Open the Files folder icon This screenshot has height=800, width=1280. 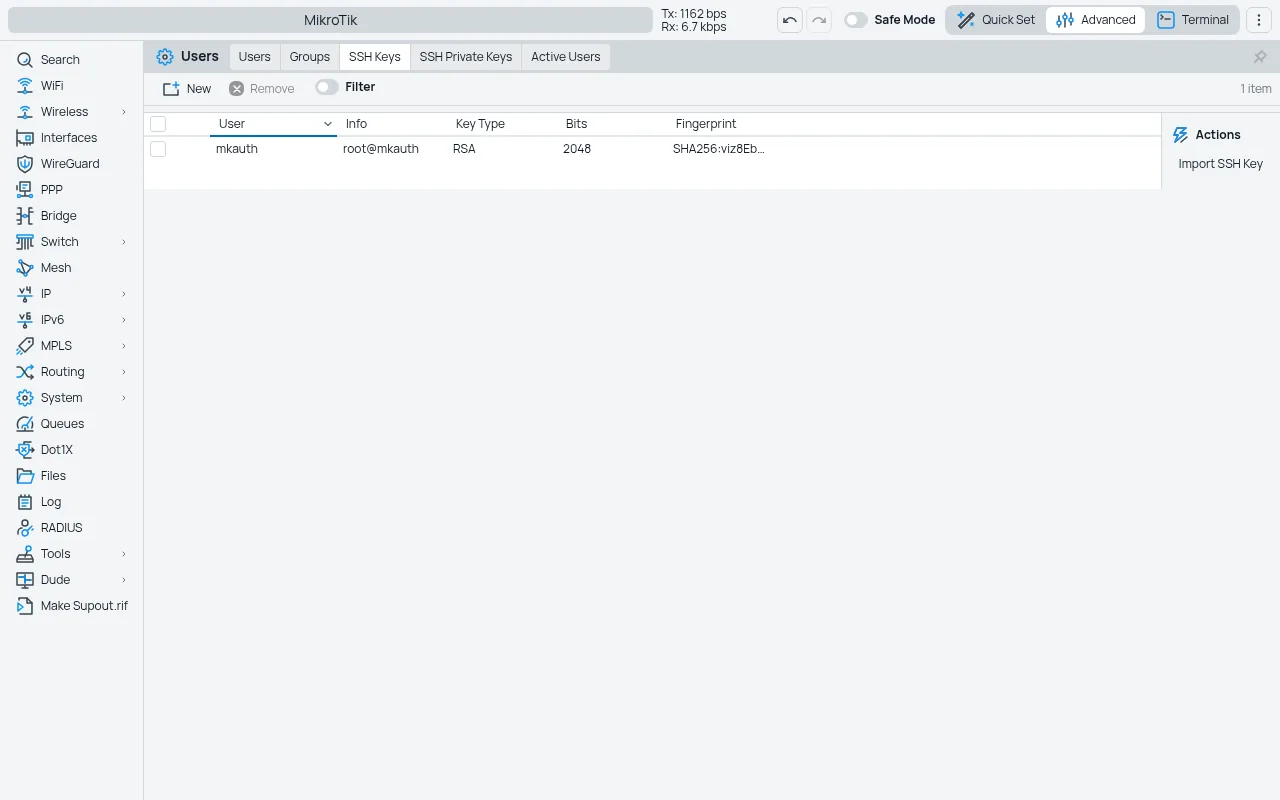(25, 476)
